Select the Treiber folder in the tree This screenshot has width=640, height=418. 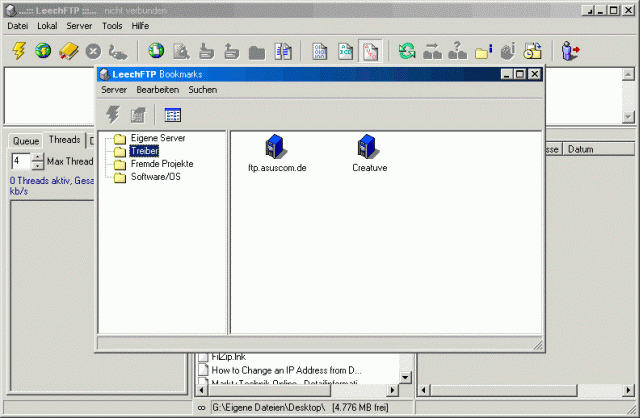144,151
